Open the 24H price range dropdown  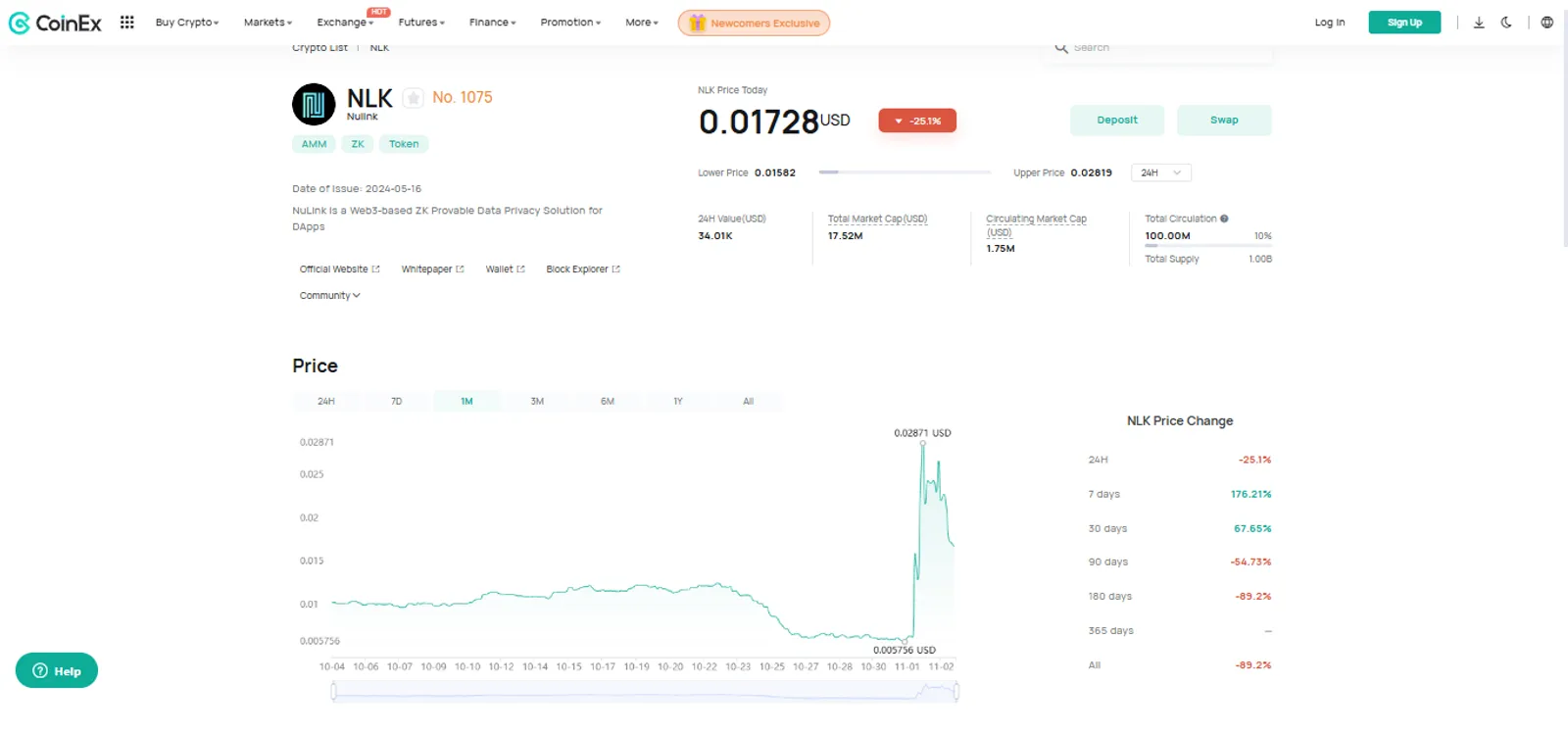coord(1161,172)
